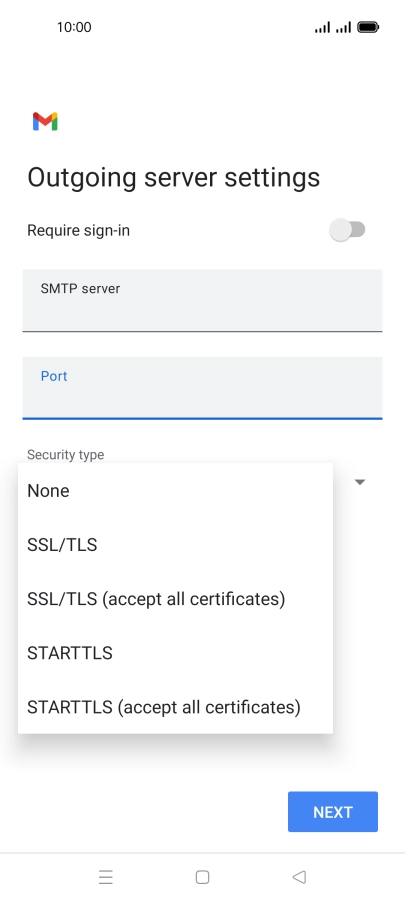Tap the Require sign-in label
The height and width of the screenshot is (902, 405).
click(79, 230)
